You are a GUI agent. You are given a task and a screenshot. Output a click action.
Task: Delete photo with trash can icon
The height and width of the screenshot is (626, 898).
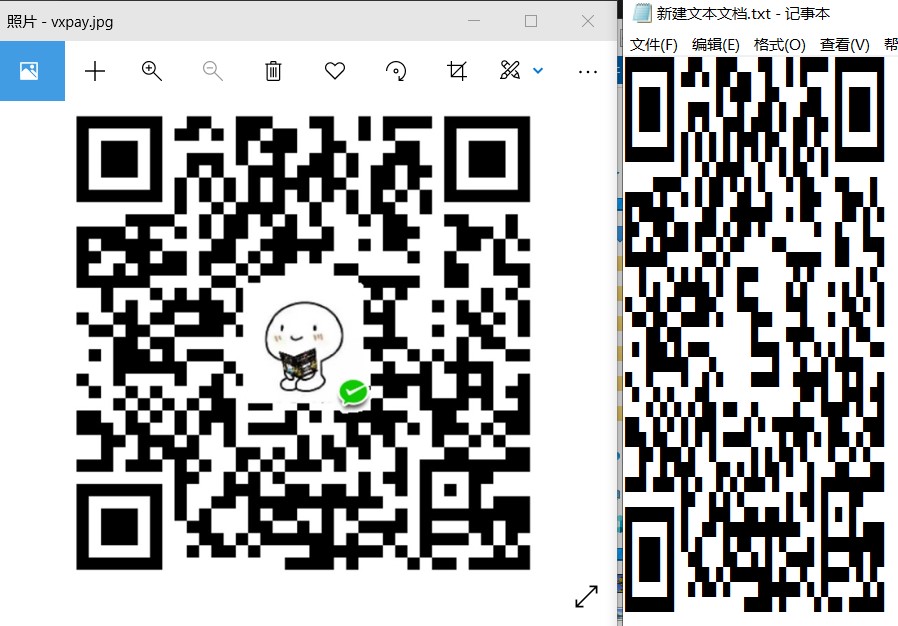click(273, 71)
